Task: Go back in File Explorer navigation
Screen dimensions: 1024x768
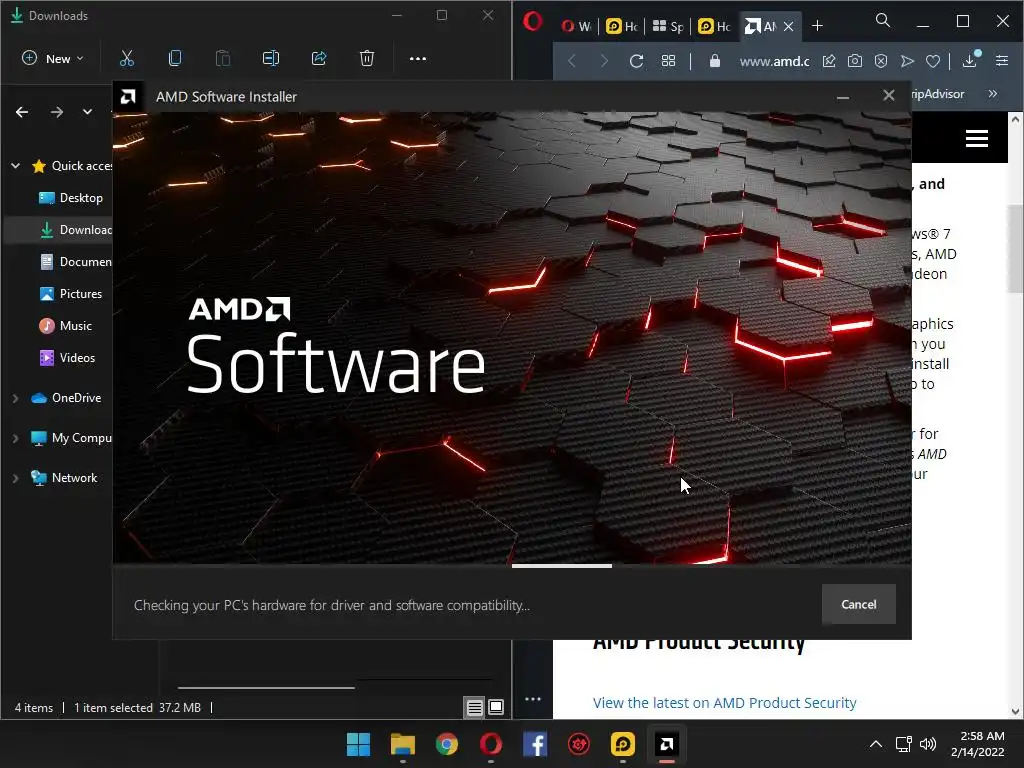Action: pyautogui.click(x=22, y=112)
